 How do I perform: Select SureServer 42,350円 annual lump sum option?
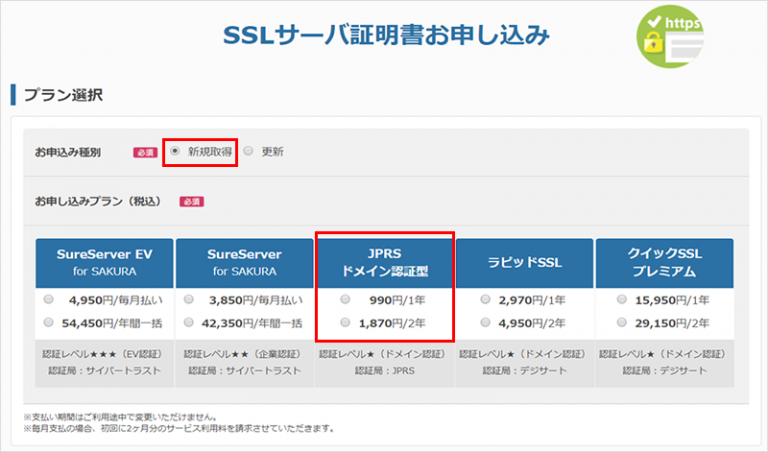tap(189, 322)
